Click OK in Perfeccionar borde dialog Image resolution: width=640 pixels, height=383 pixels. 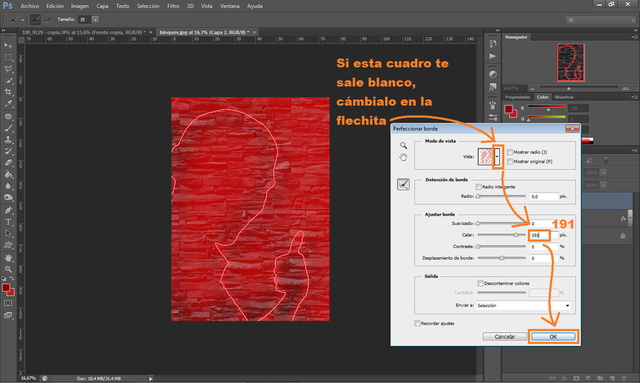(553, 337)
